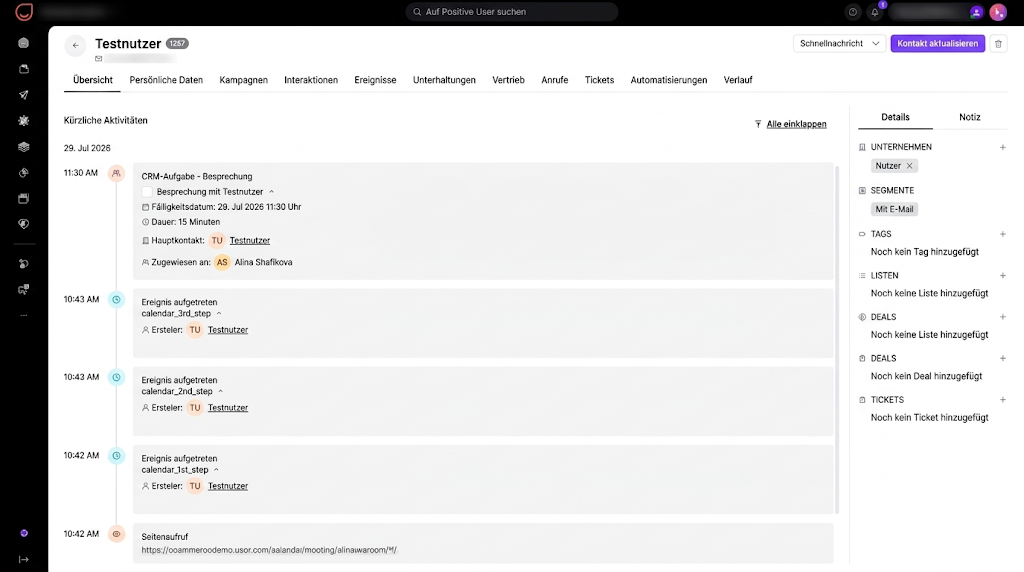Screen dimensions: 1024x572
Task: Open the Seitenaufruf page URL
Action: tap(269, 550)
